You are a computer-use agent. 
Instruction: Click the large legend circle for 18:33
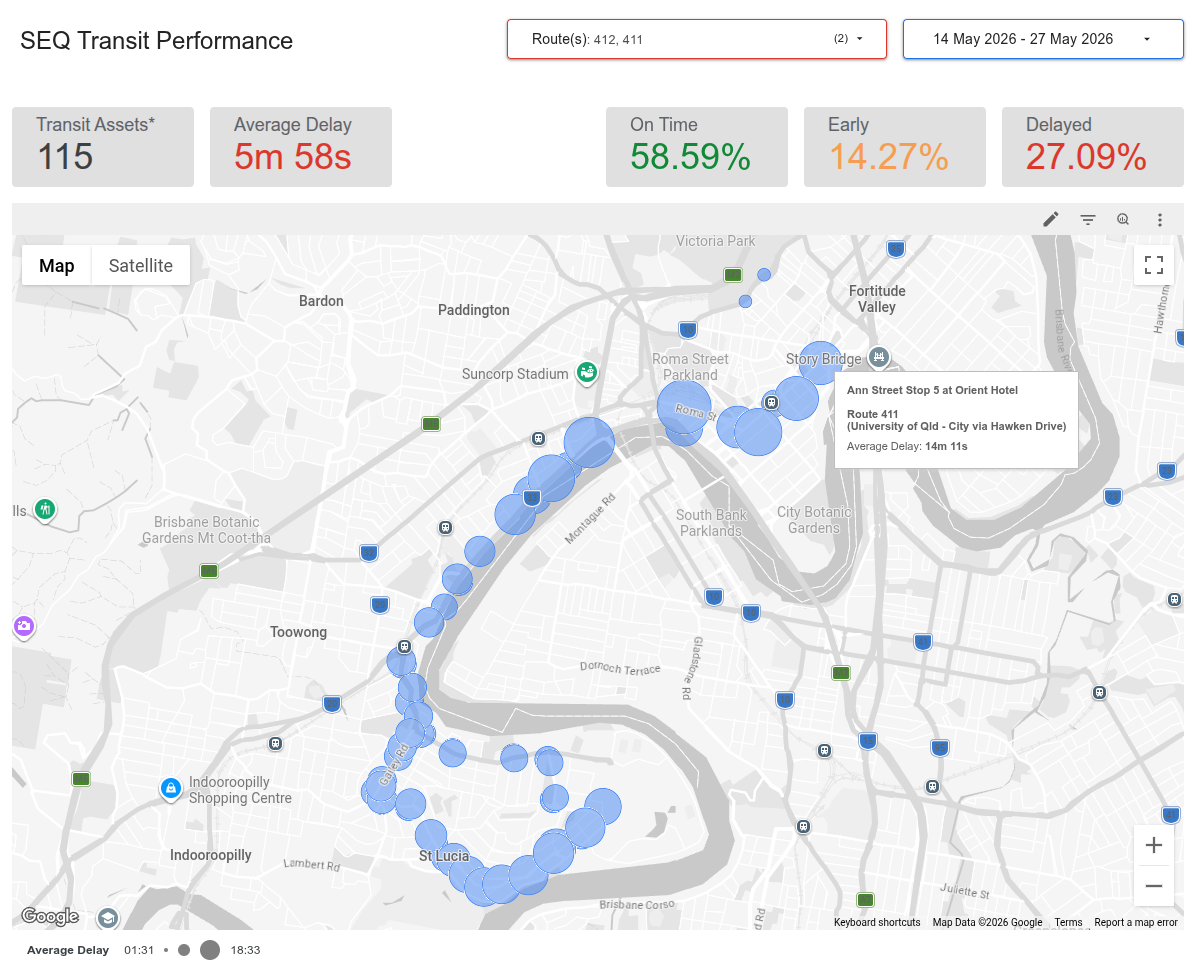tap(210, 950)
